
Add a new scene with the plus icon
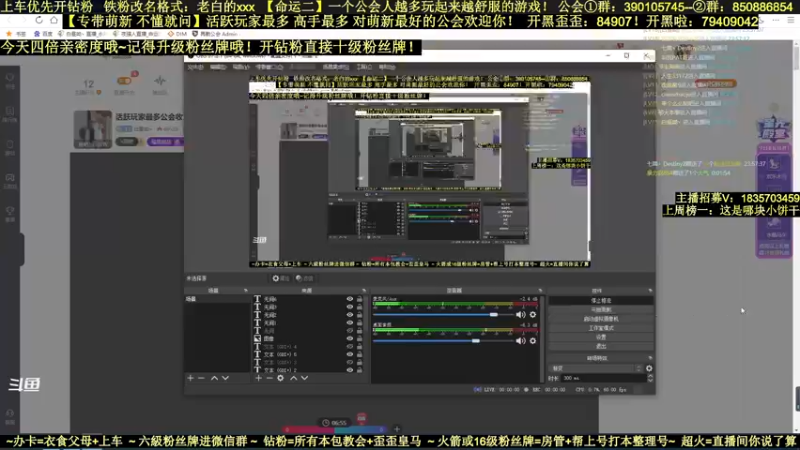click(190, 378)
